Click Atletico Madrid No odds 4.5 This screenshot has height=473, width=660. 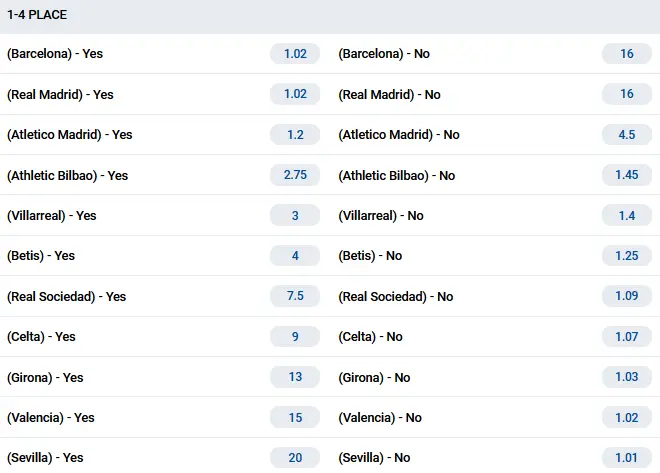(627, 134)
